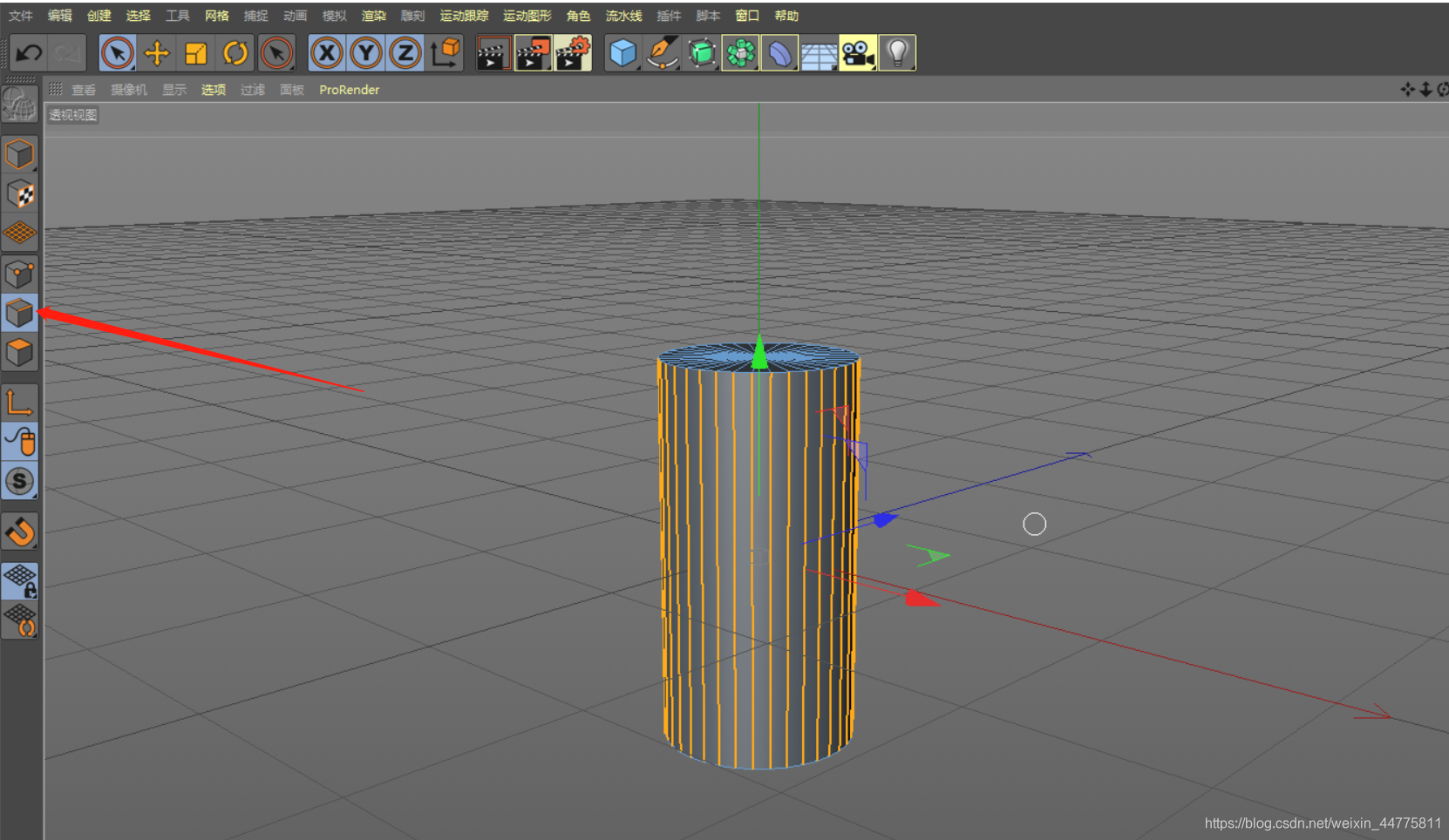Select the Move tool cross-arrows icon
This screenshot has width=1449, height=840.
pos(157,53)
